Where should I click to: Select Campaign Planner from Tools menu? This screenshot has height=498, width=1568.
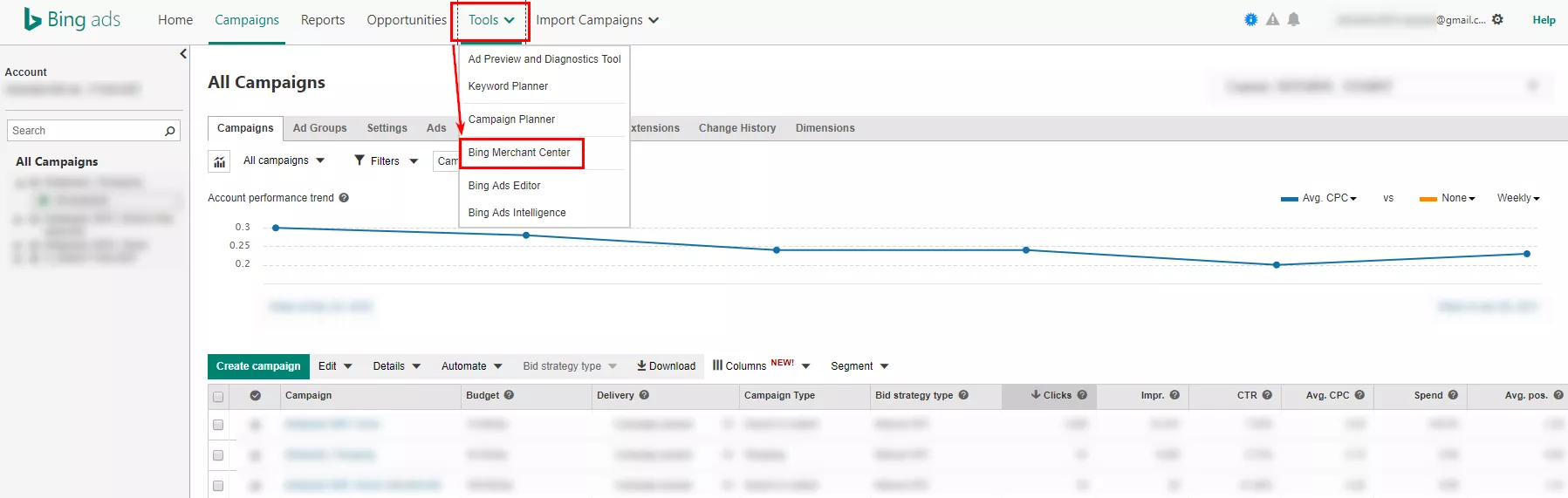pos(511,119)
